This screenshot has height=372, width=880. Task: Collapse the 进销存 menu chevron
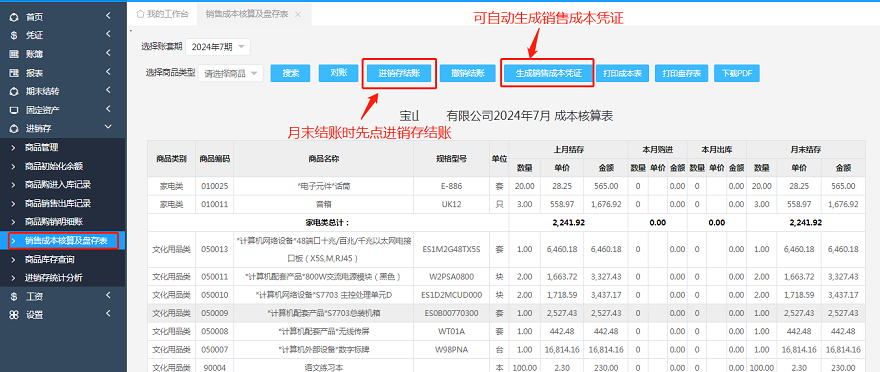pyautogui.click(x=108, y=127)
